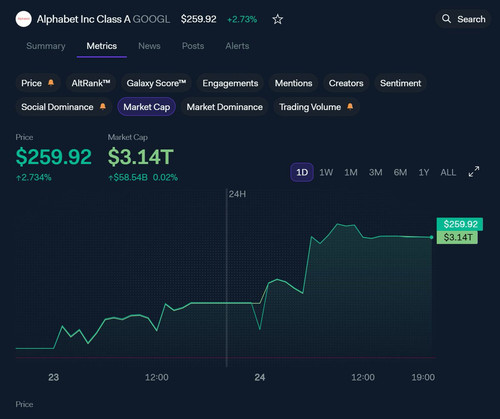
Task: Click the ↑2.734% price change text
Action: [x=33, y=177]
